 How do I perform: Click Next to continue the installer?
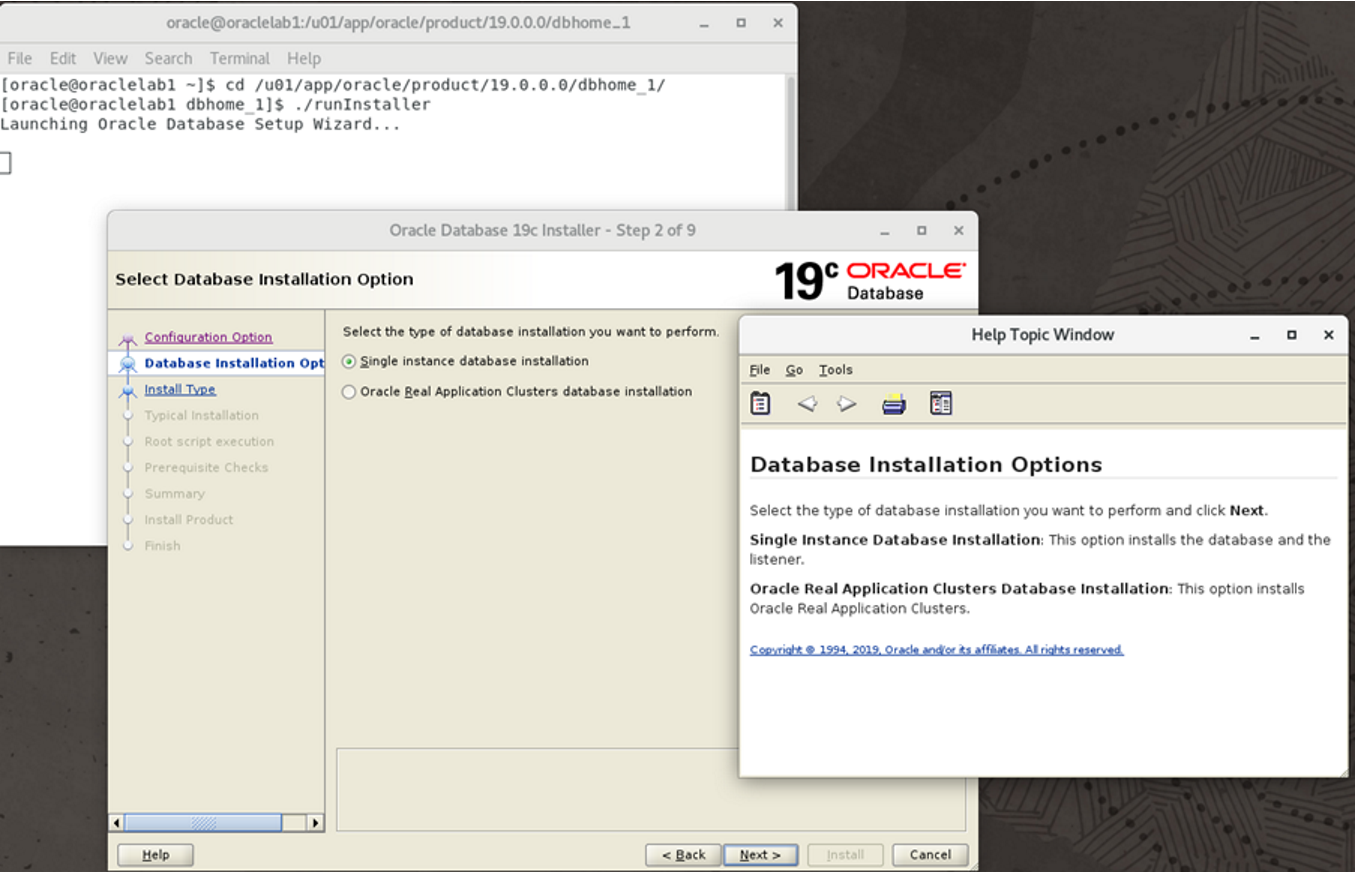[760, 855]
